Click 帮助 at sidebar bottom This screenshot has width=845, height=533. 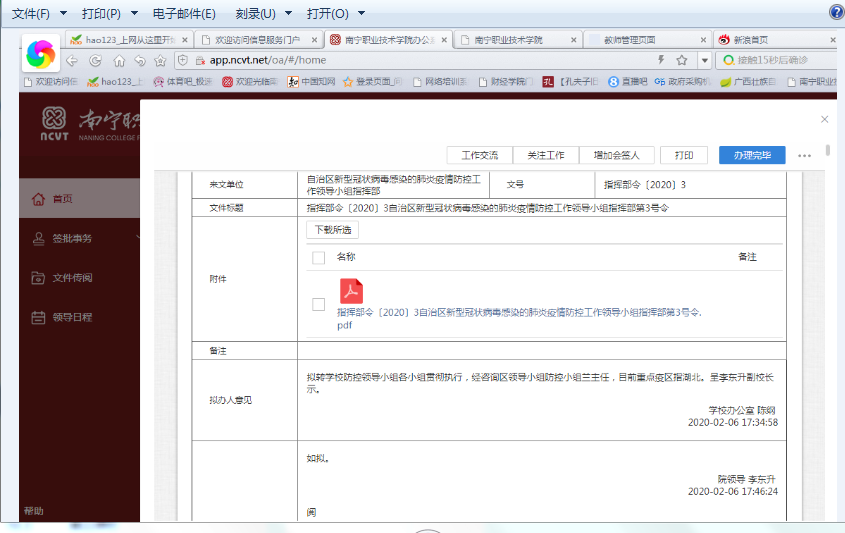tap(33, 511)
